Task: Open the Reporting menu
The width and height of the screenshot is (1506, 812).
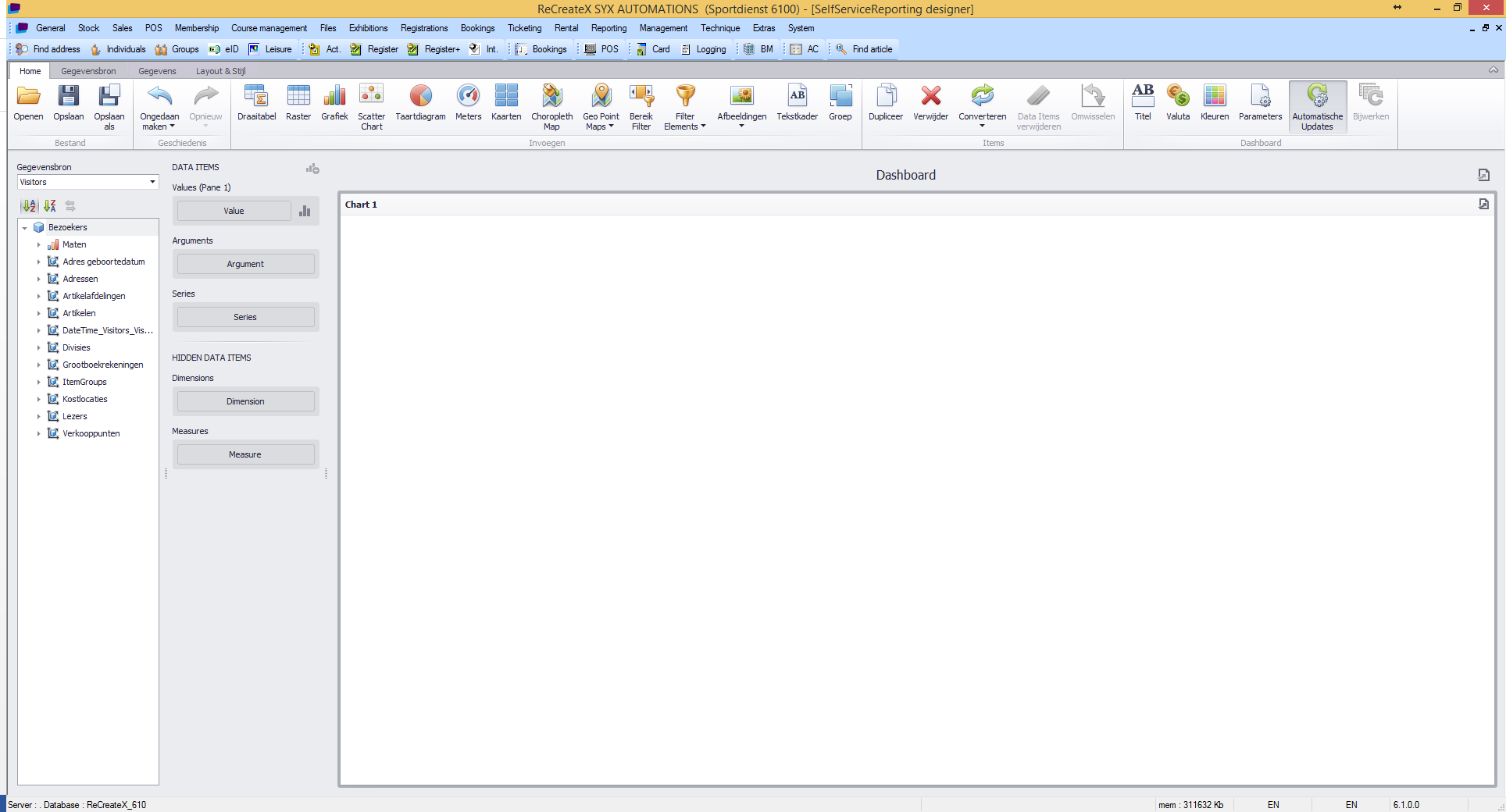Action: click(608, 28)
